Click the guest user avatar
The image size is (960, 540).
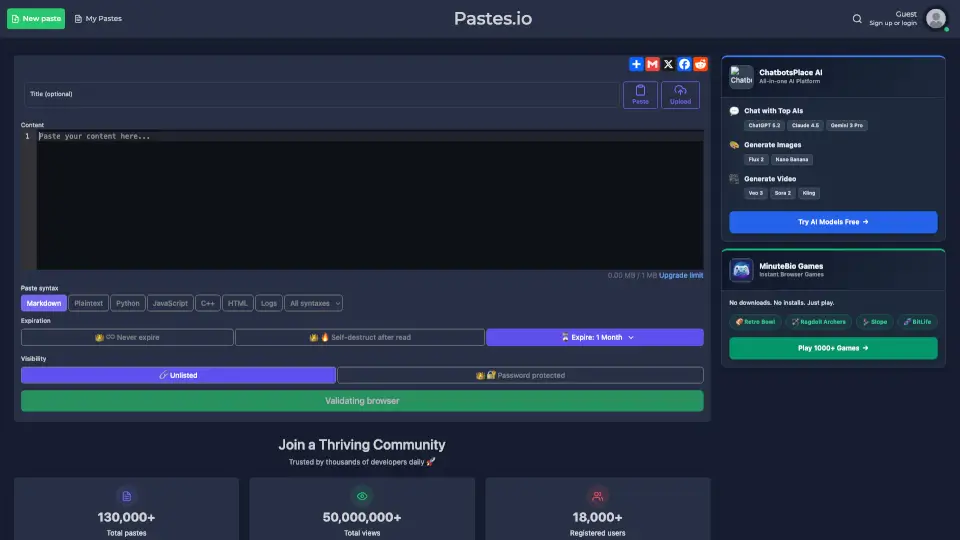[936, 19]
